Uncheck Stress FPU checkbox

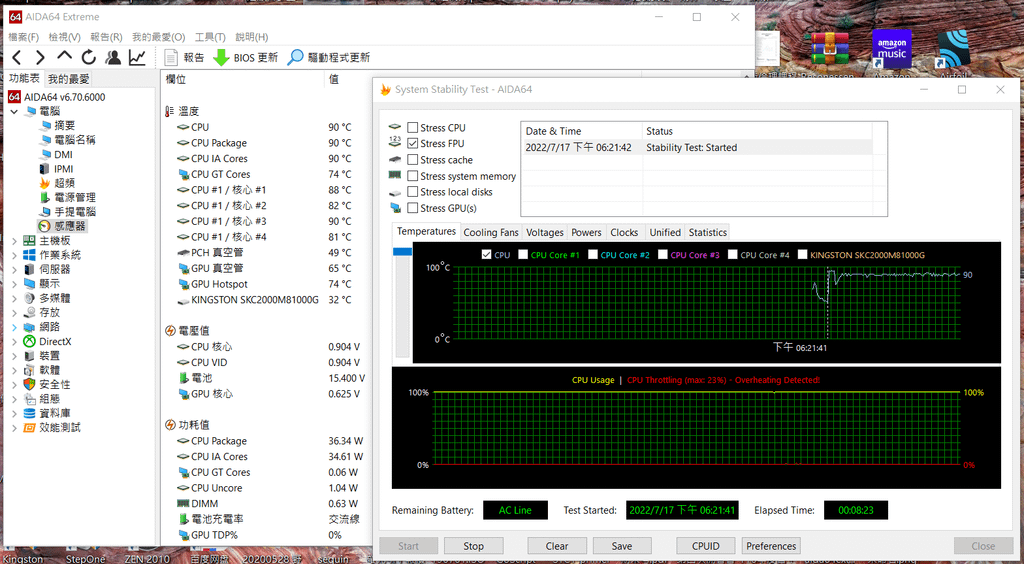point(413,143)
